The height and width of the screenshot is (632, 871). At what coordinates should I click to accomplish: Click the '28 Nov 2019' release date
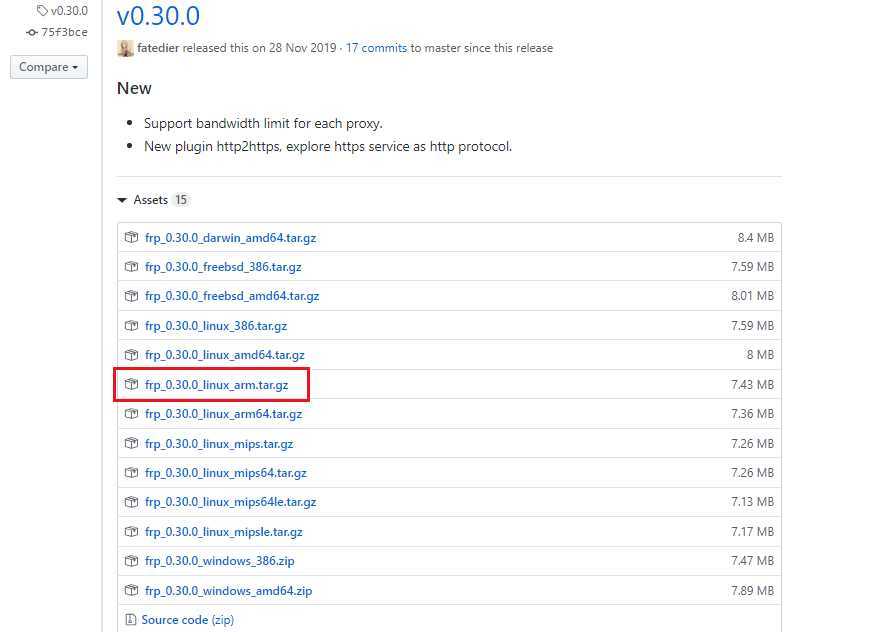point(303,48)
